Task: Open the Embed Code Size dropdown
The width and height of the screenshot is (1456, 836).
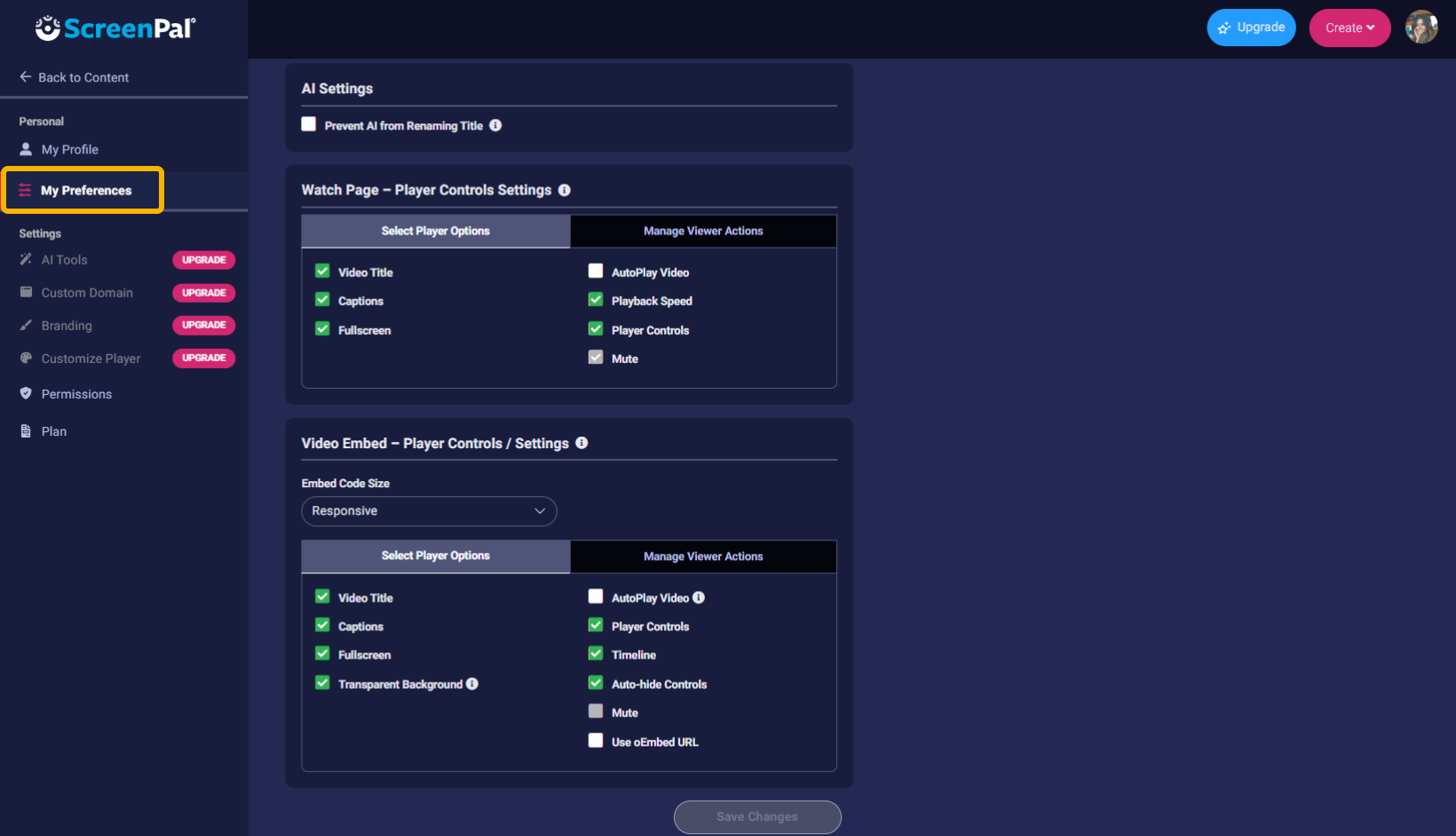Action: (429, 511)
